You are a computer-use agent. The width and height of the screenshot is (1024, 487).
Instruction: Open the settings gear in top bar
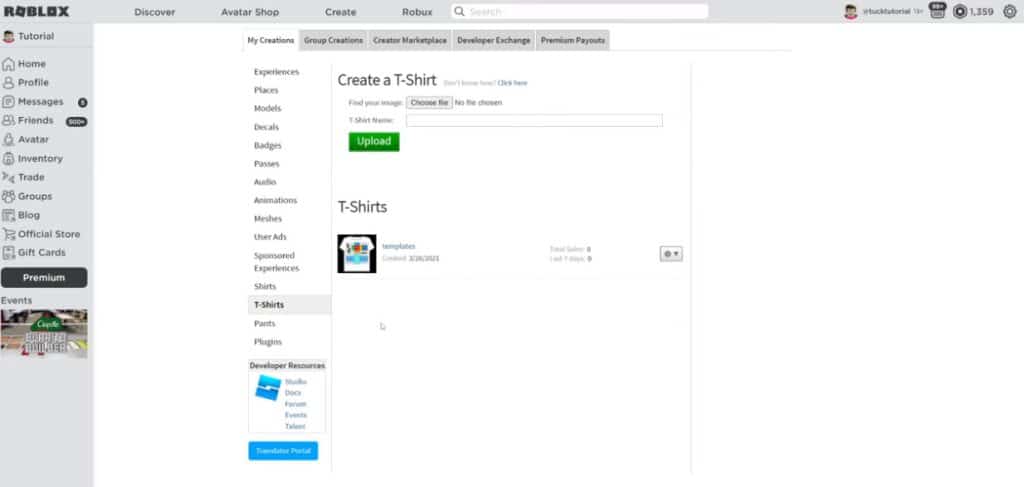1010,12
